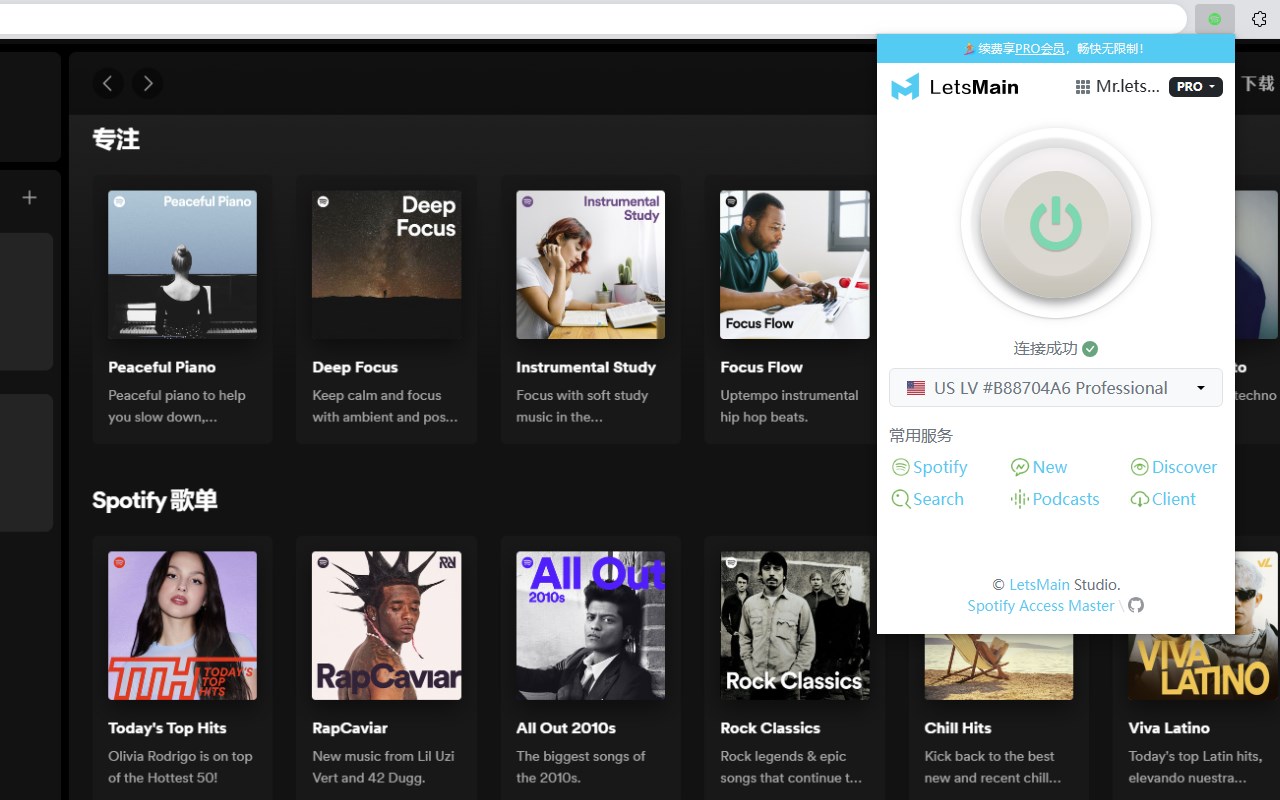The width and height of the screenshot is (1280, 800).
Task: Click the green LetsMain extension icon in toolbar
Action: pyautogui.click(x=1215, y=19)
